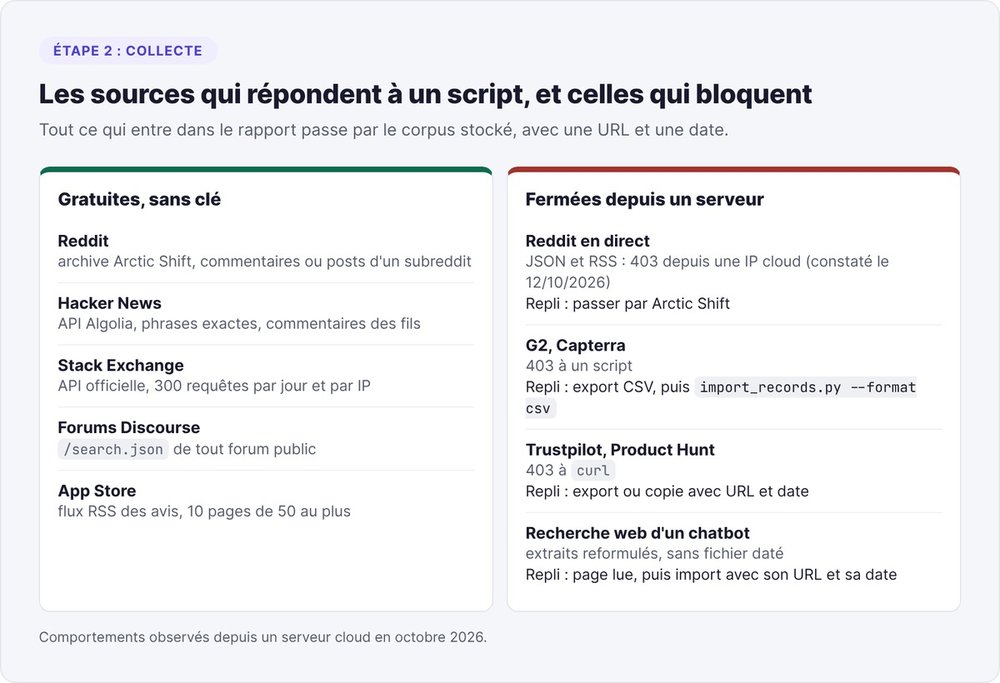Click 'Repli : export CSV, puis' text
Screen dimensions: 1000x683
[608, 387]
